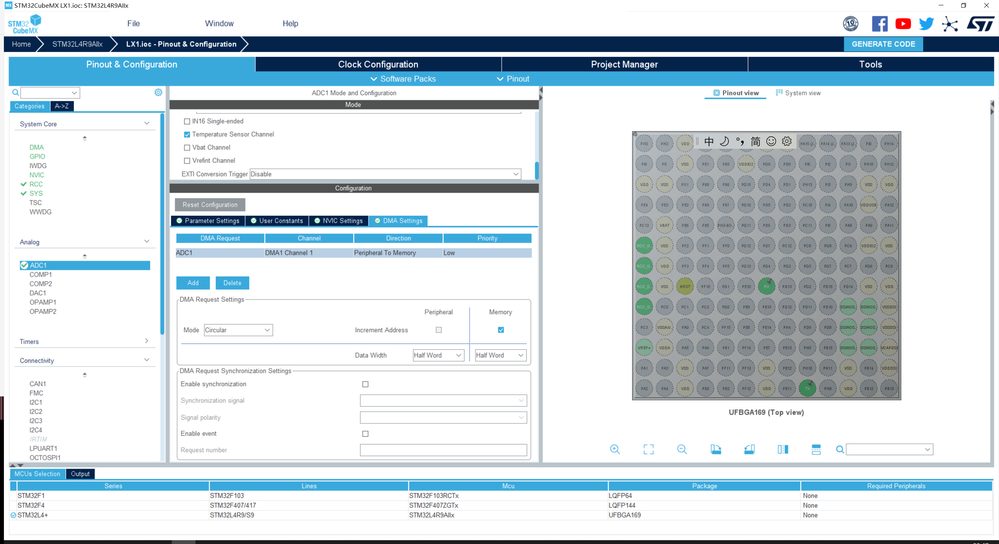Screen dimensions: 999x544
Task: Open the ST Twitter page icon
Action: 926,24
